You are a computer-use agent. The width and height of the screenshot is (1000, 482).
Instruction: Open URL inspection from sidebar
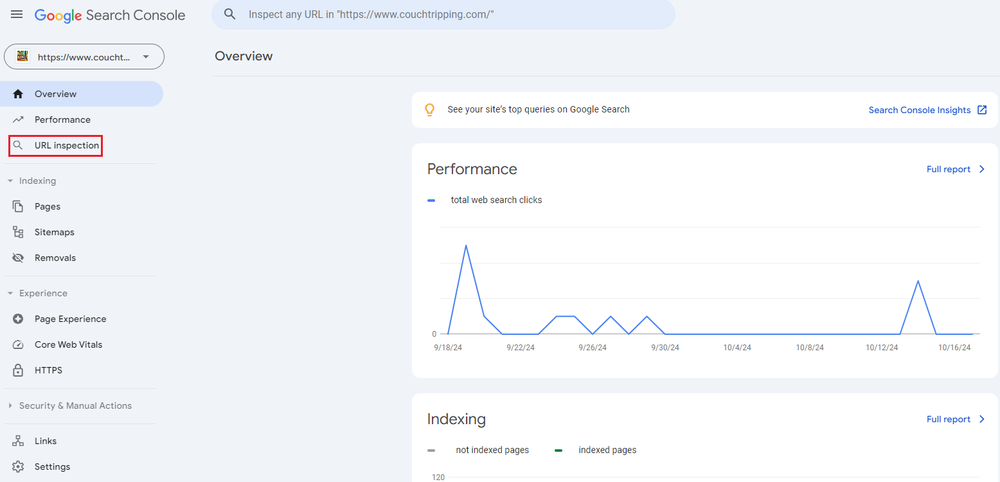click(66, 146)
